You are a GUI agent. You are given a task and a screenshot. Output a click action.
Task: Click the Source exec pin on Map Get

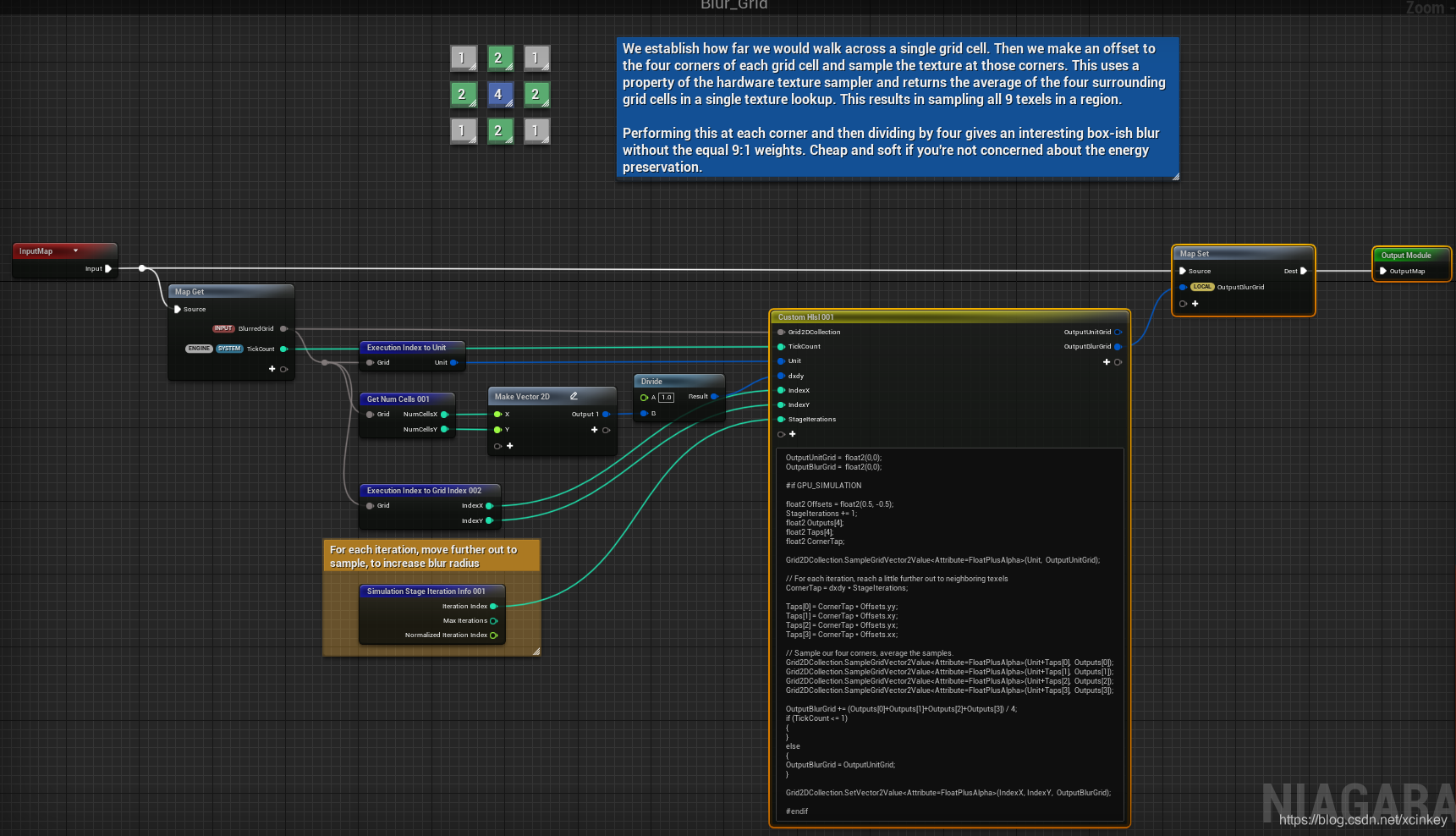click(177, 309)
